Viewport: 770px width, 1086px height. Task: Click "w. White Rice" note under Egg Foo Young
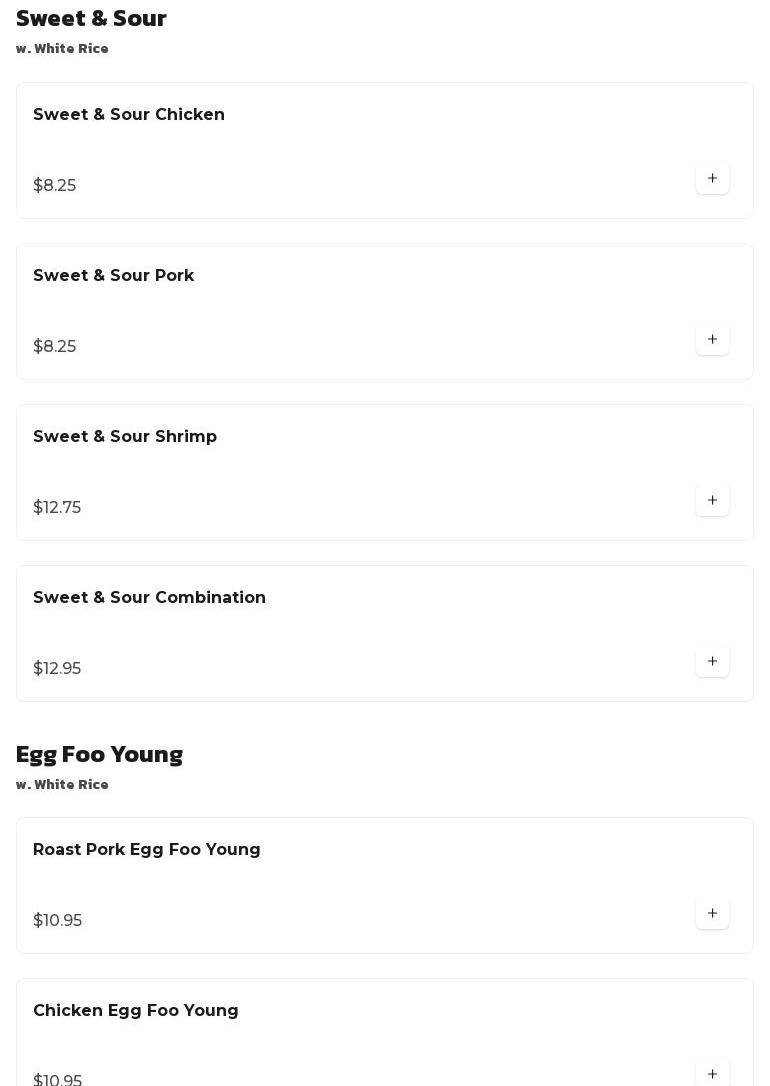pos(62,785)
